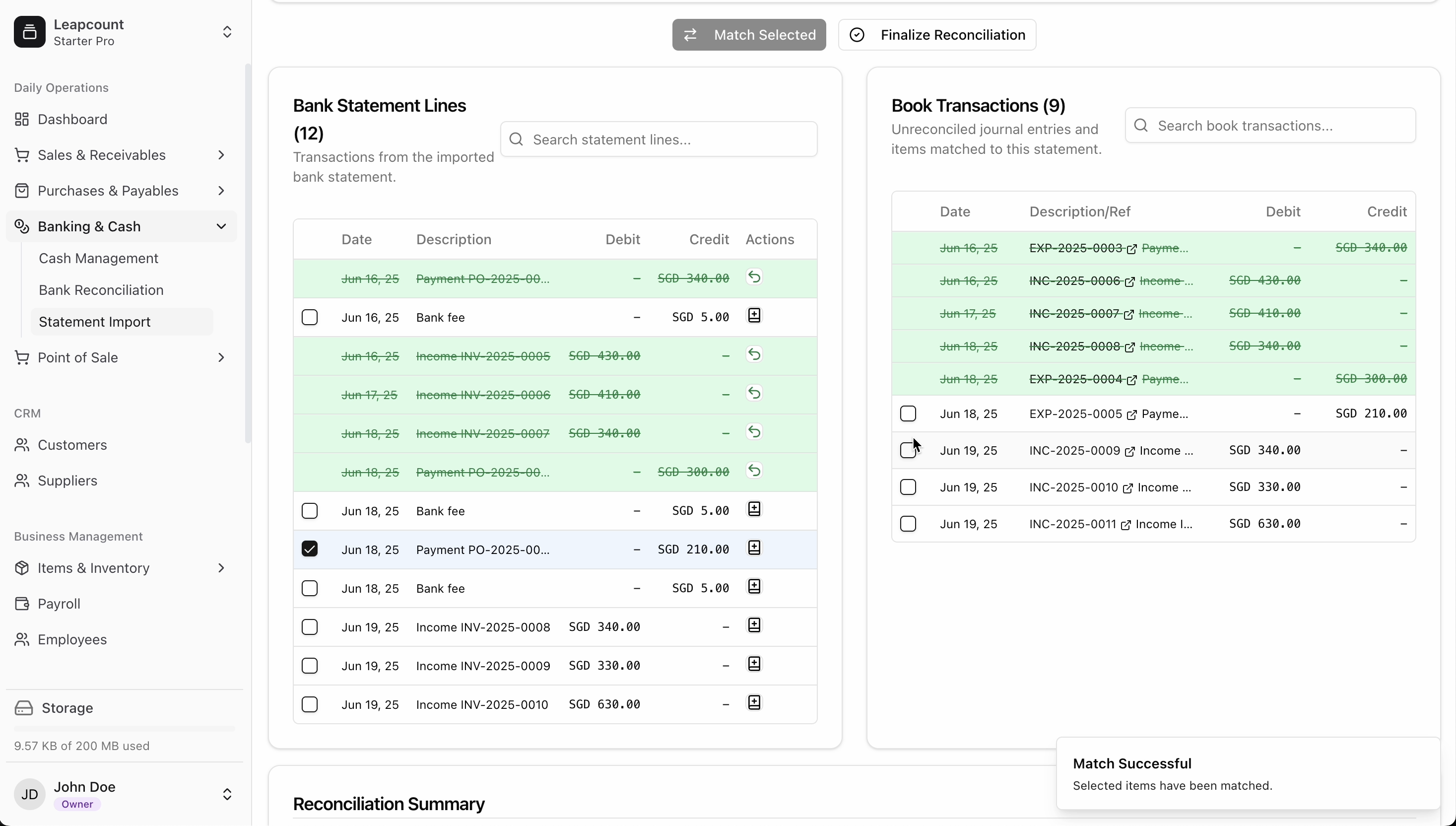Click the sidebar scrollbar
1456x826 pixels.
pyautogui.click(x=247, y=254)
